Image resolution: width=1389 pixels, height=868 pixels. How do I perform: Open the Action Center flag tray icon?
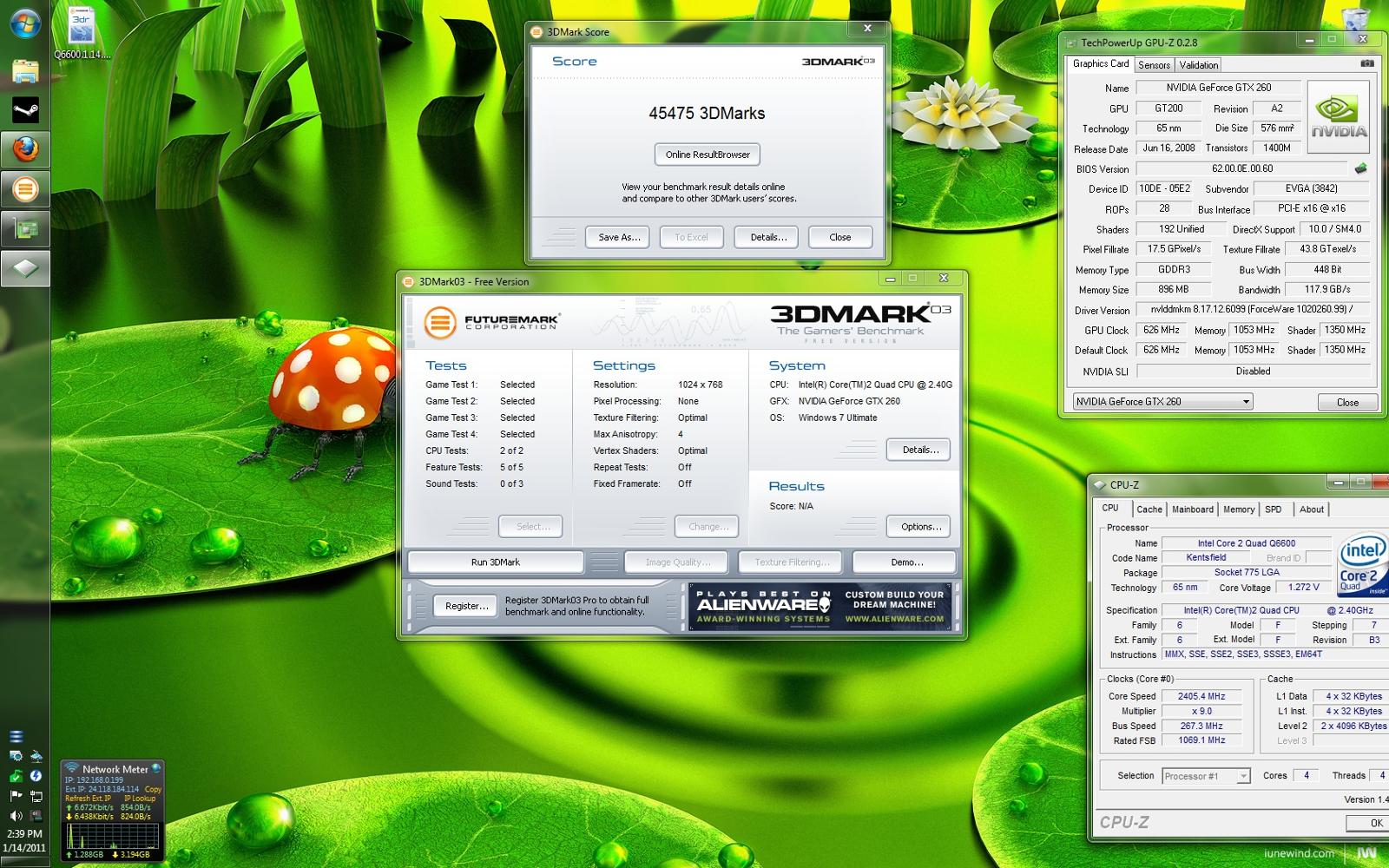tap(16, 795)
